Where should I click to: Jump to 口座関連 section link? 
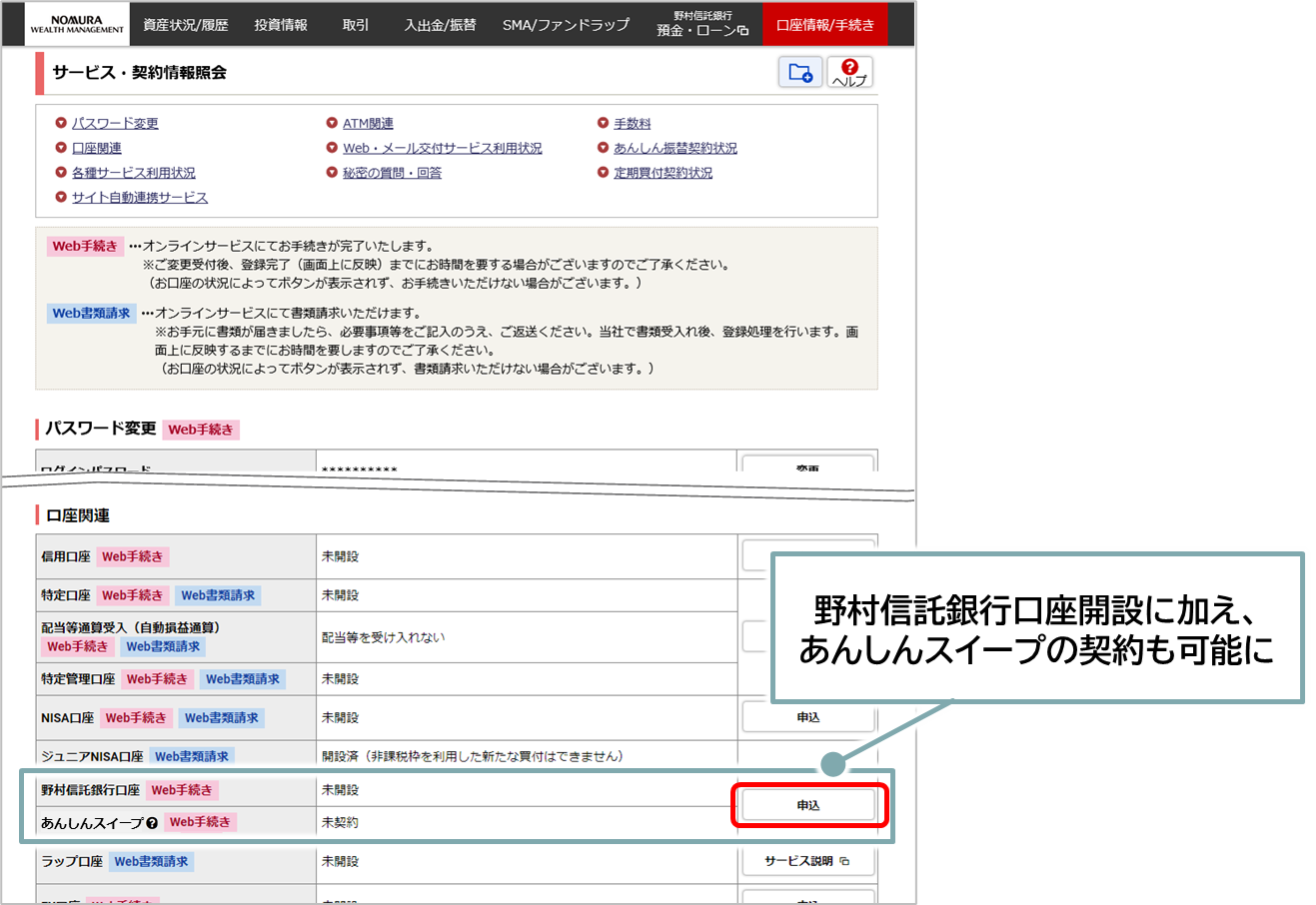click(x=96, y=148)
